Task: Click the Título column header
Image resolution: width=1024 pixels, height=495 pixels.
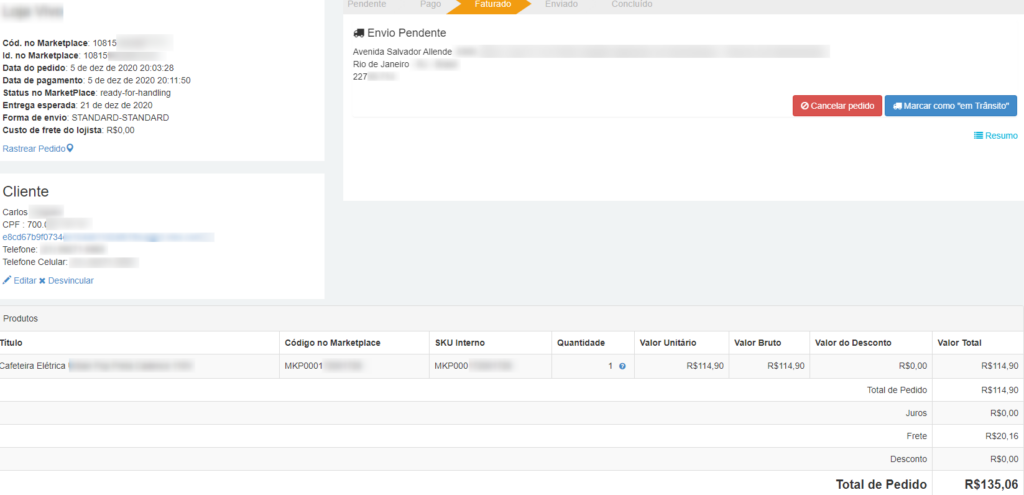Action: click(x=12, y=343)
